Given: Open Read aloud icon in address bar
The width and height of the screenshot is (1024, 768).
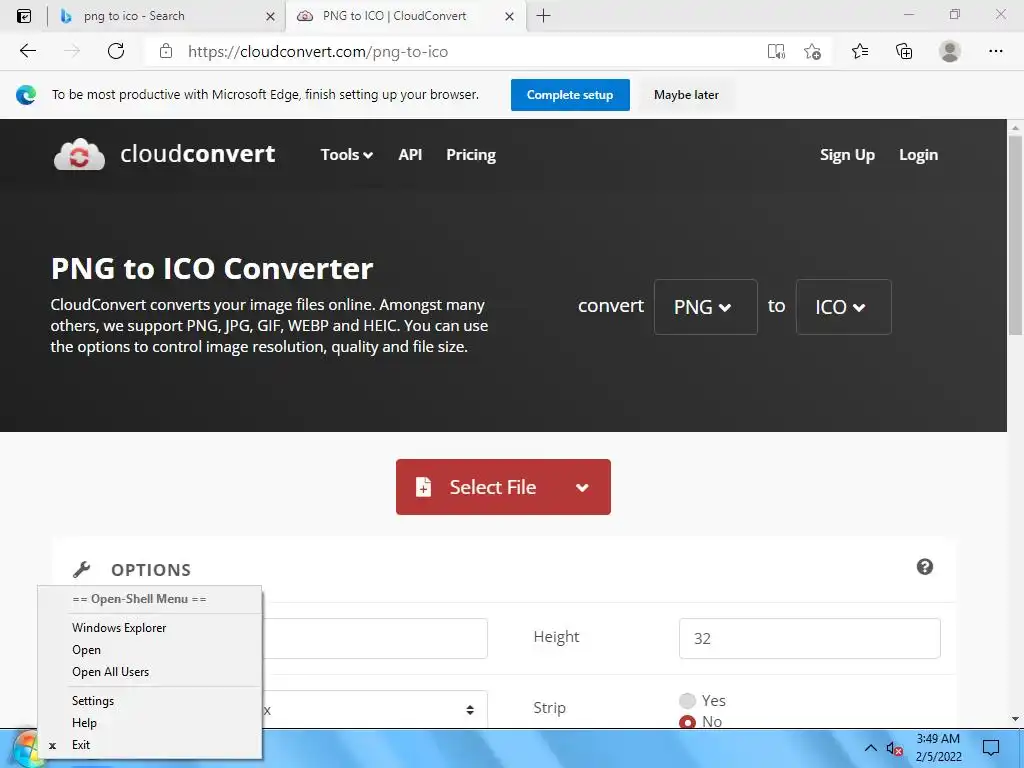Looking at the screenshot, I should pos(776,52).
